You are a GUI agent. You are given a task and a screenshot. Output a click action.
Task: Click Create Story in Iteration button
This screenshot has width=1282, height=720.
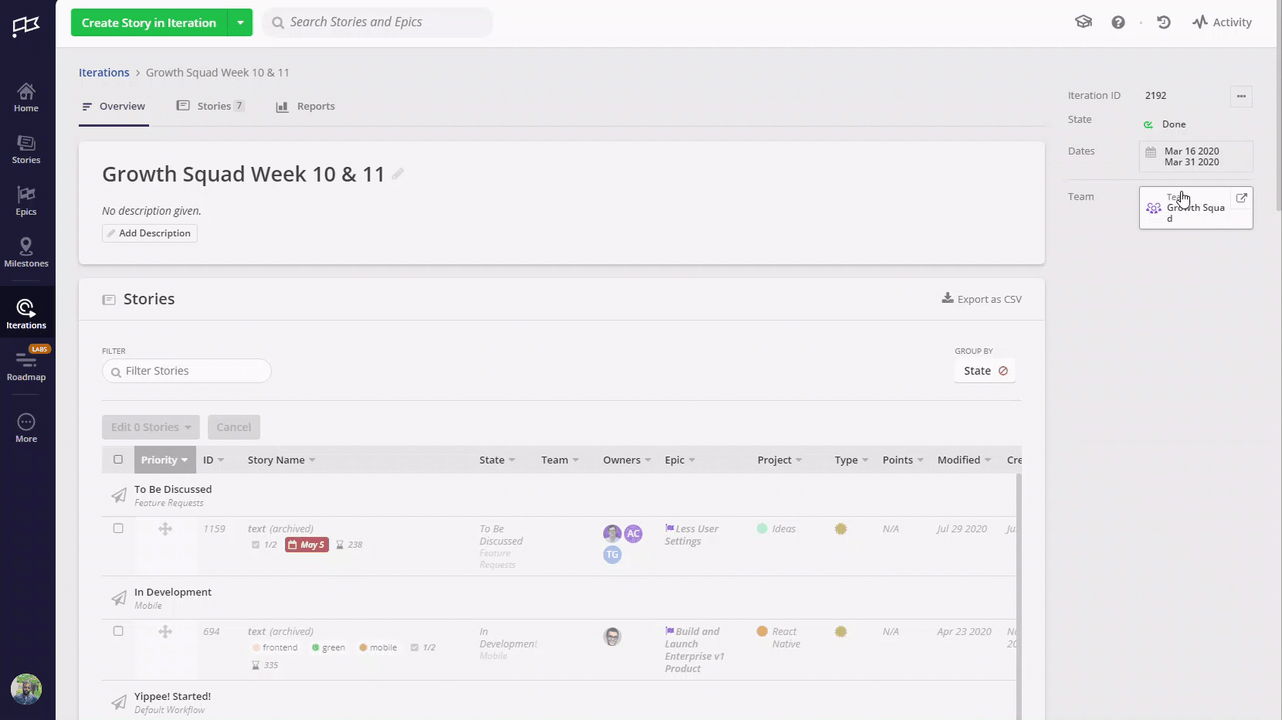[x=149, y=22]
